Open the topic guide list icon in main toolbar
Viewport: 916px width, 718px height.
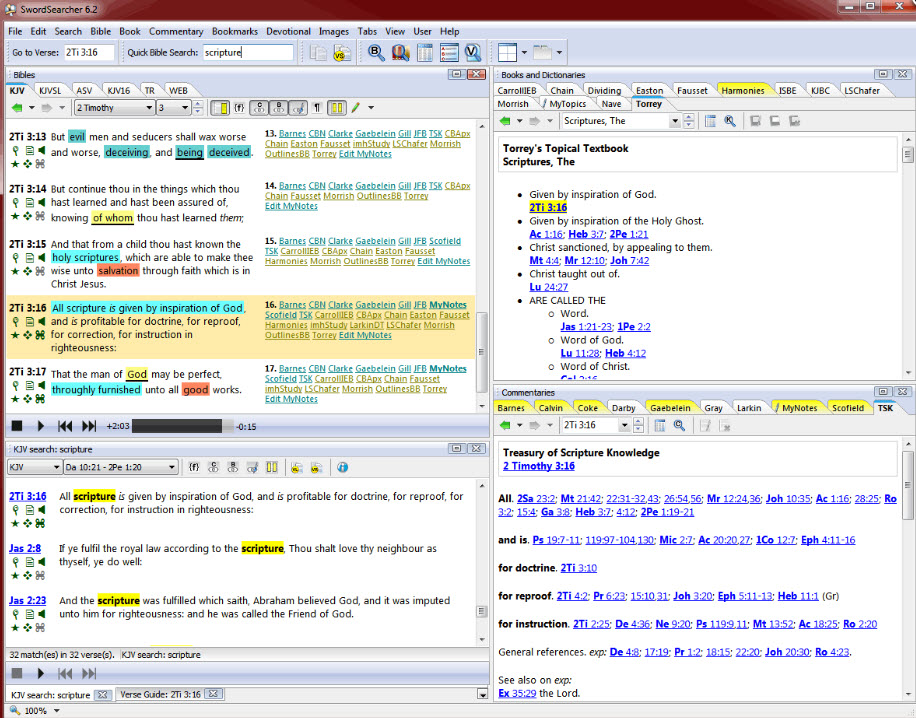449,53
